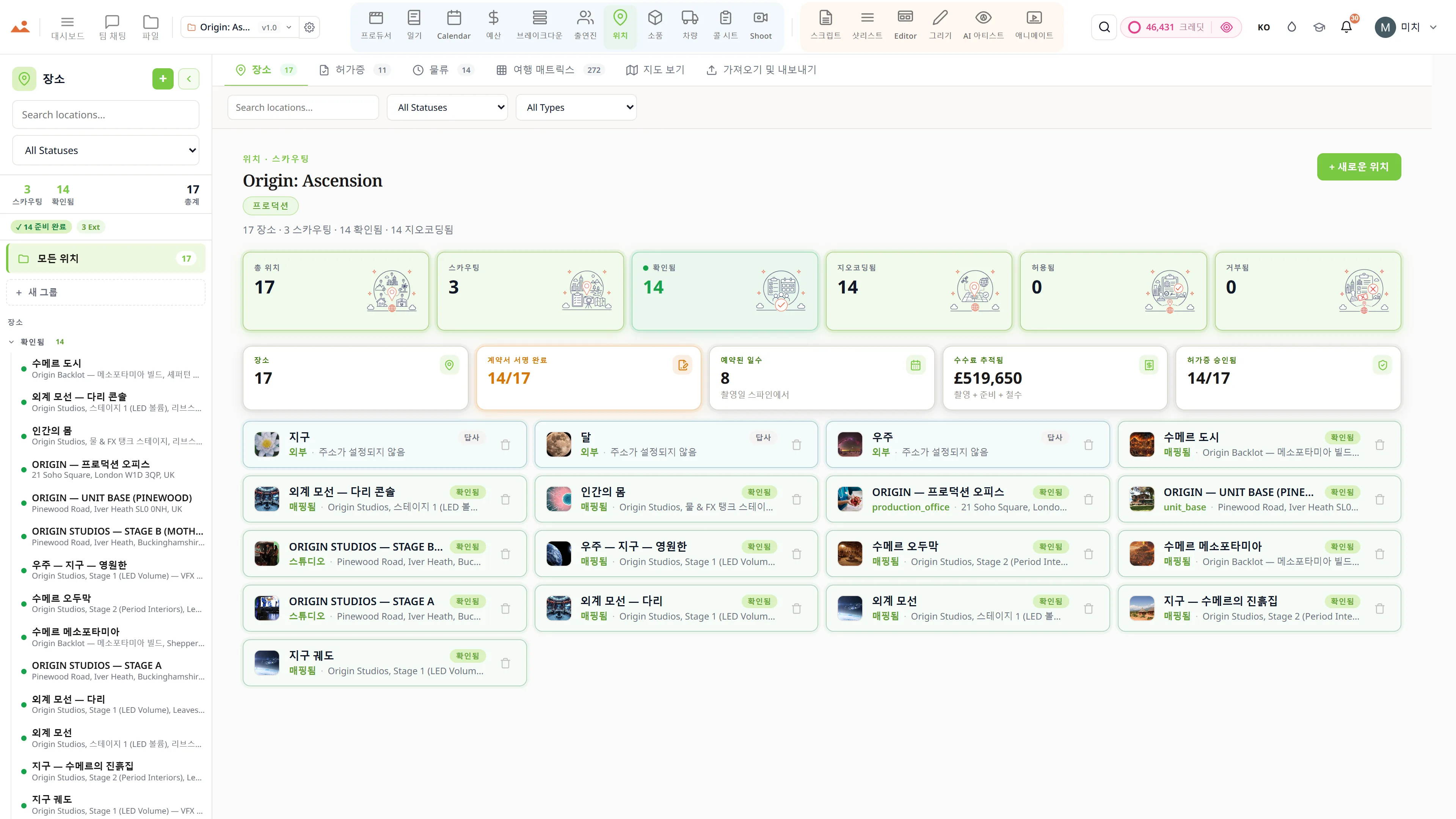Add a new group with 새 그룹

tap(106, 292)
